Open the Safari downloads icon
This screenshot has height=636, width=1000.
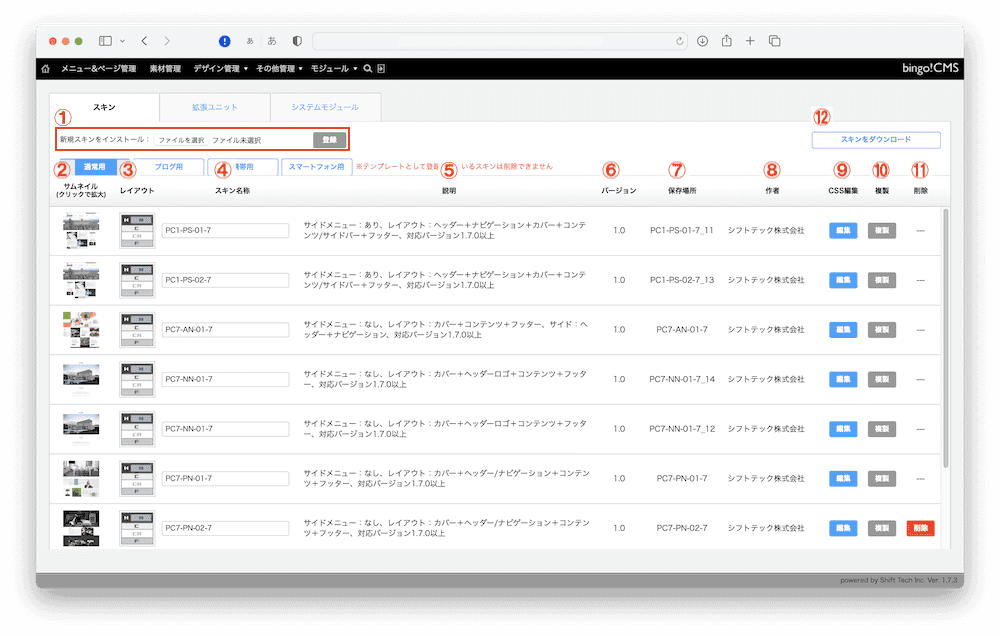[702, 41]
